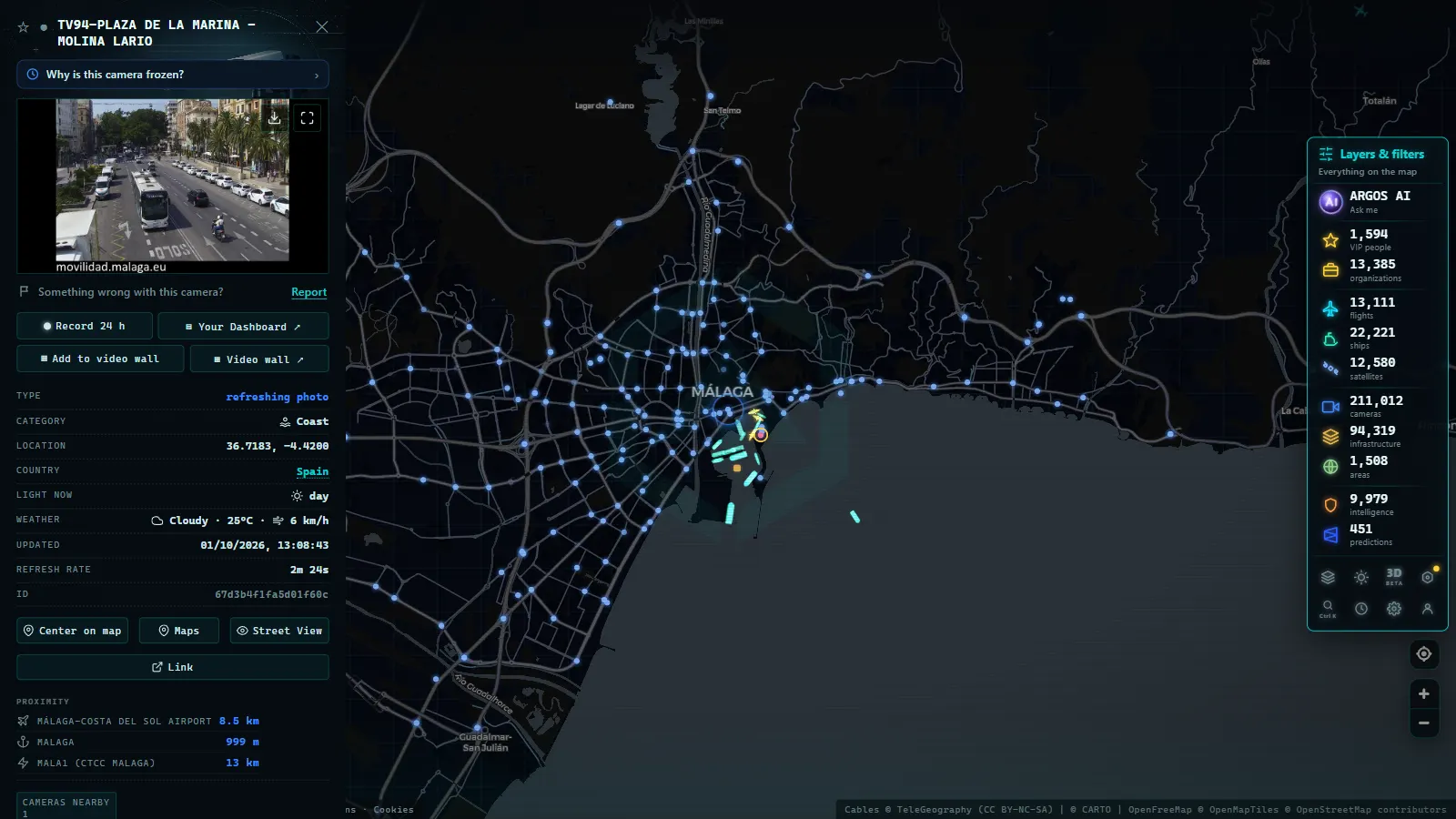
Task: Open the history clock icon
Action: click(1361, 609)
